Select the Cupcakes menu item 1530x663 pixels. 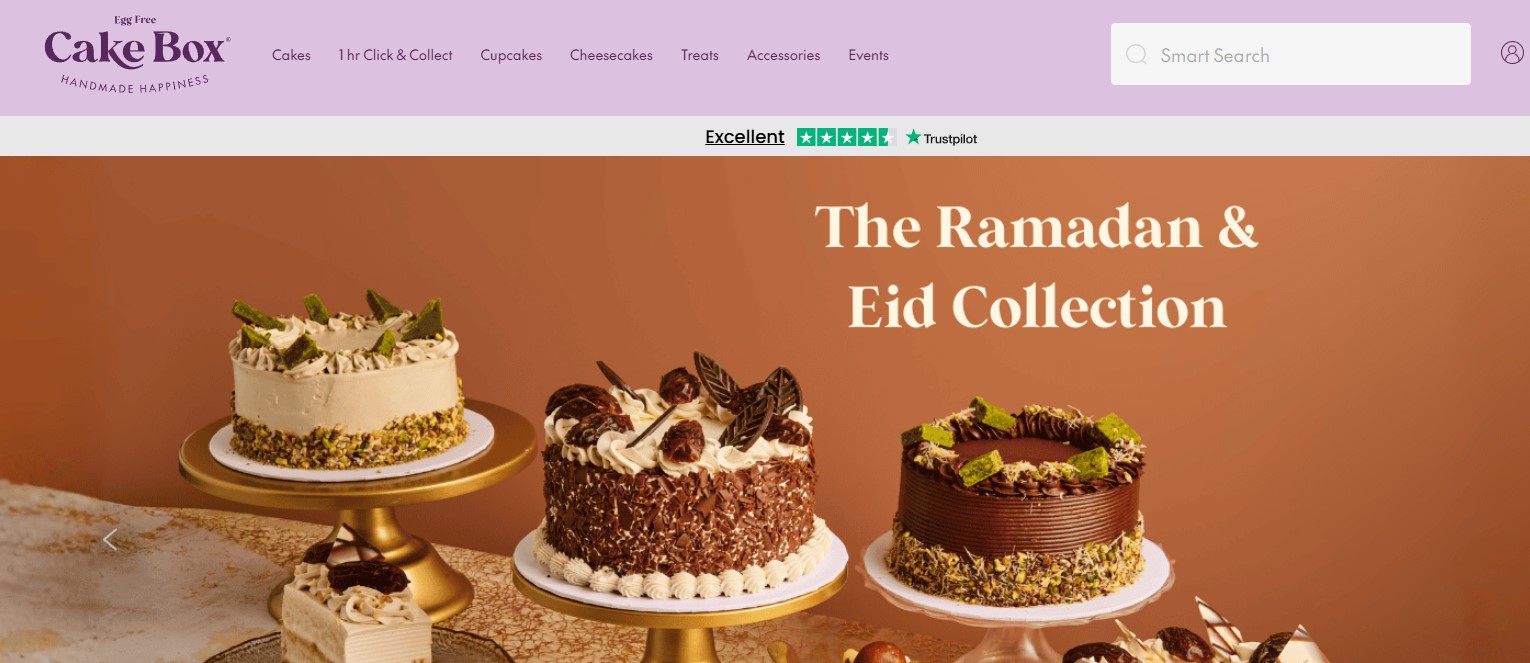[x=511, y=55]
